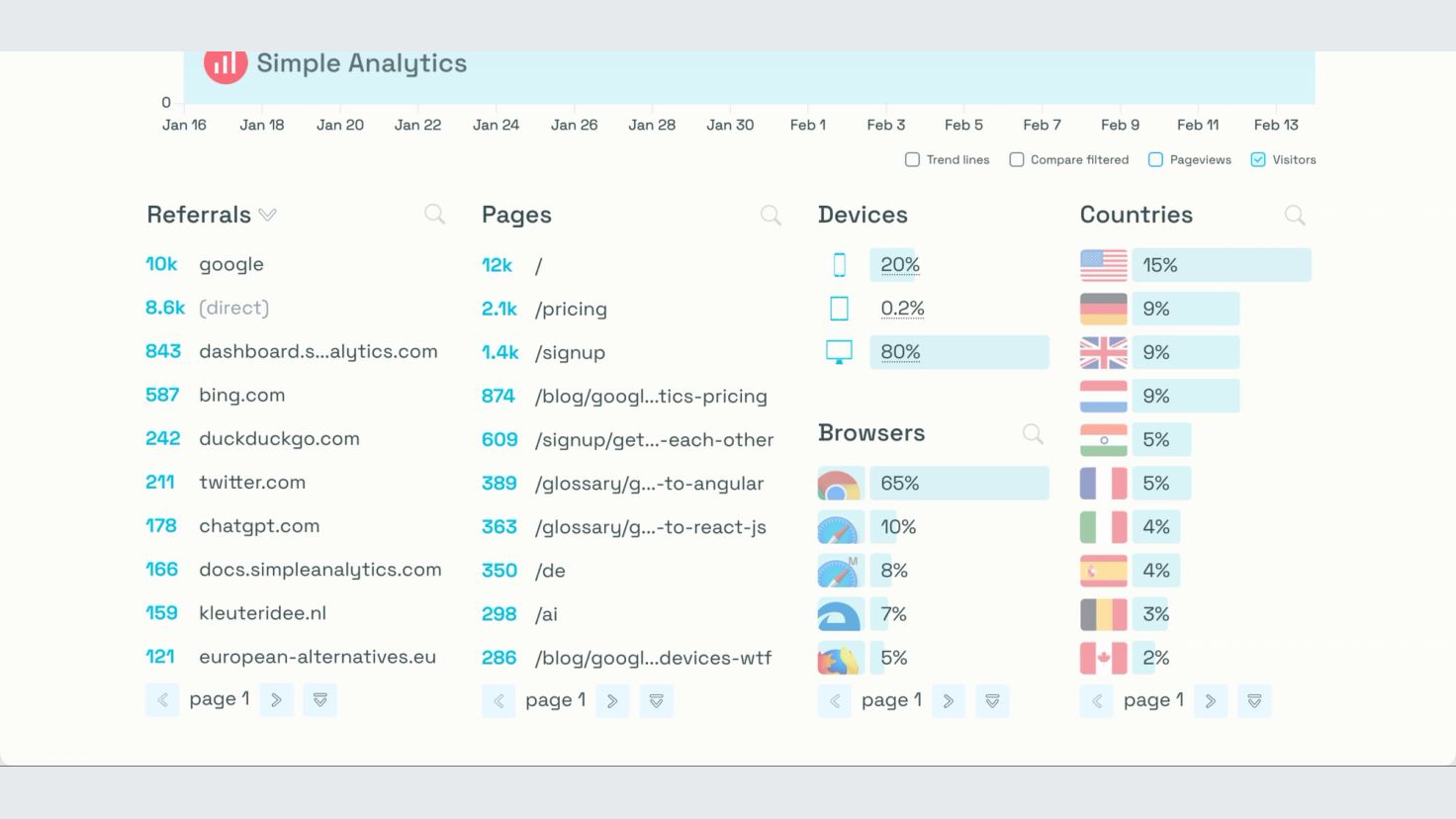Enable the Compare filtered checkbox
Image resolution: width=1456 pixels, height=819 pixels.
click(x=1016, y=159)
